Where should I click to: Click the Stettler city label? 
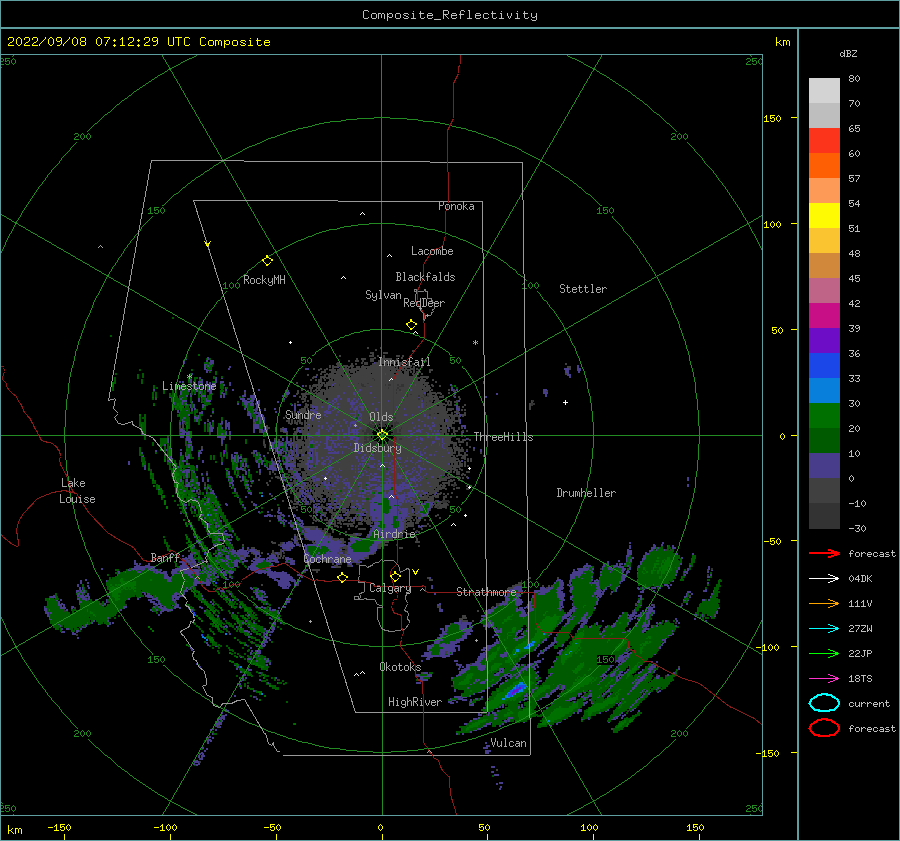pyautogui.click(x=583, y=289)
